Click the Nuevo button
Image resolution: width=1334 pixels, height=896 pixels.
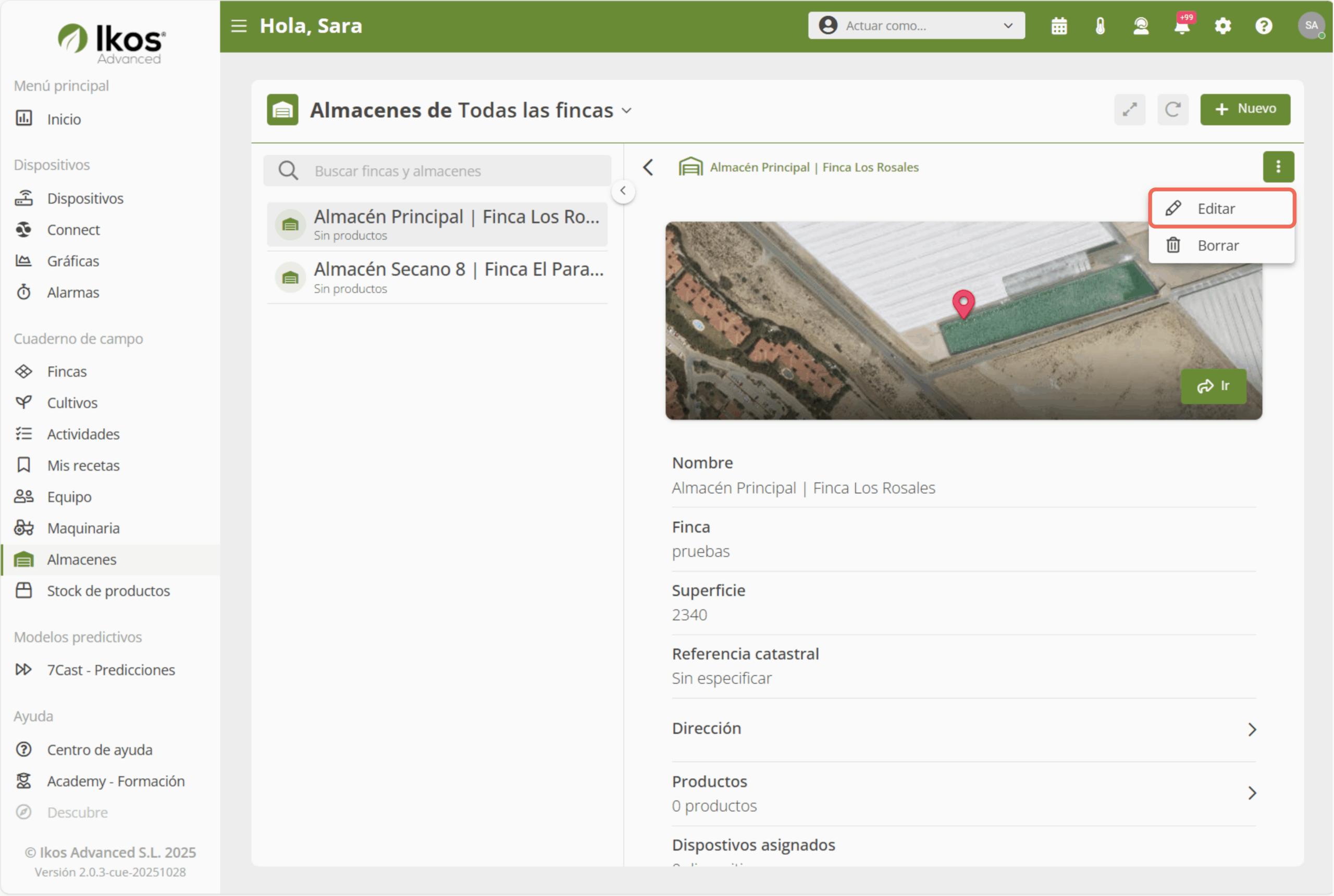[1245, 109]
